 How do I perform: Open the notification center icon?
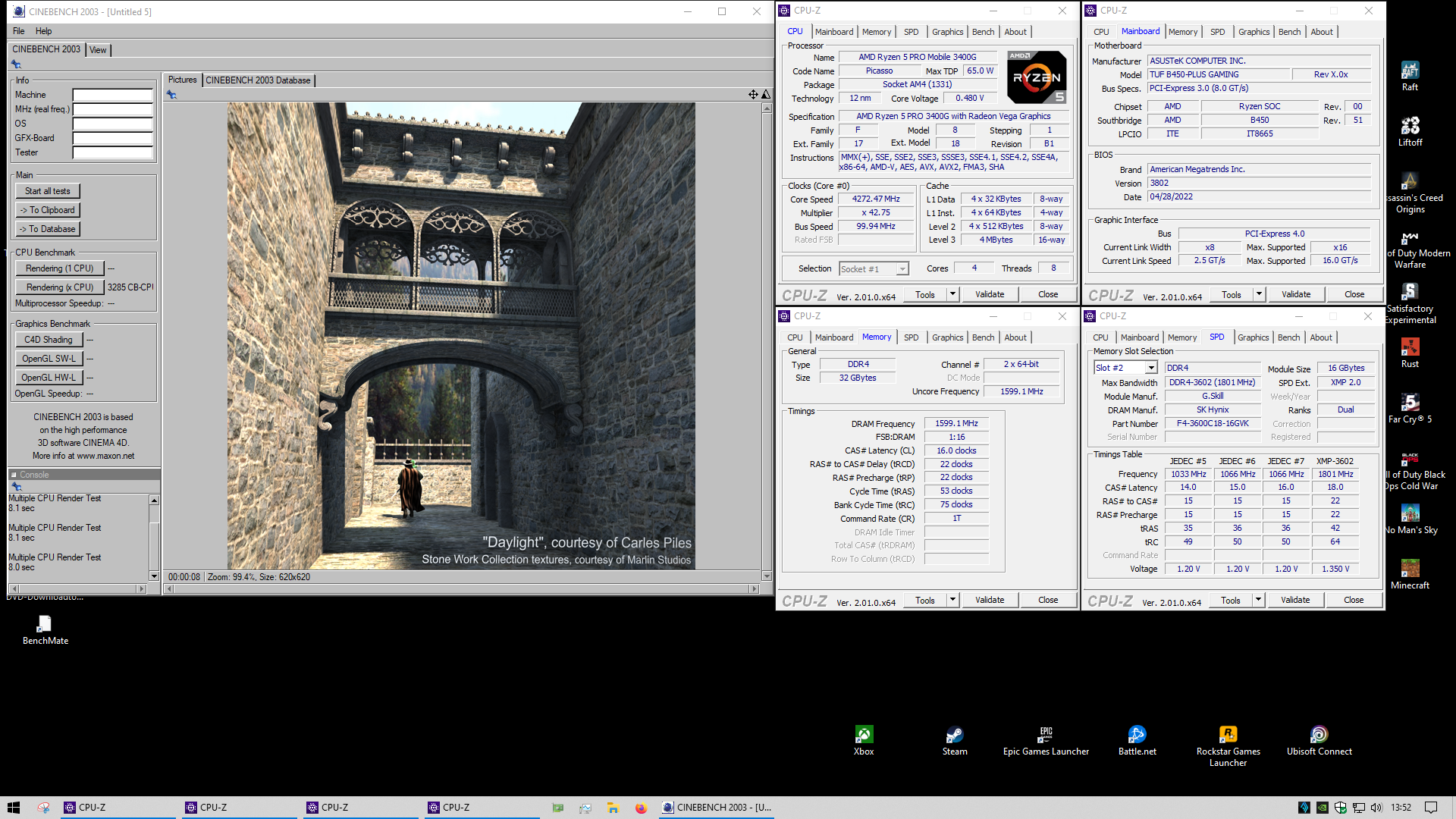(x=1431, y=808)
